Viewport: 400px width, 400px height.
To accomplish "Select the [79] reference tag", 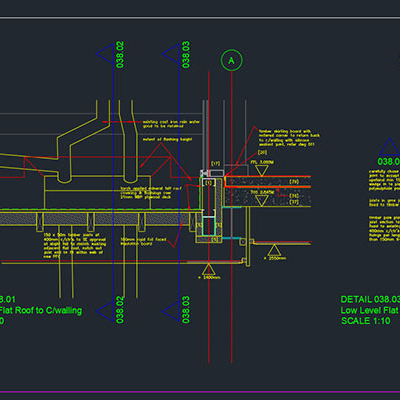I will point(294,182).
